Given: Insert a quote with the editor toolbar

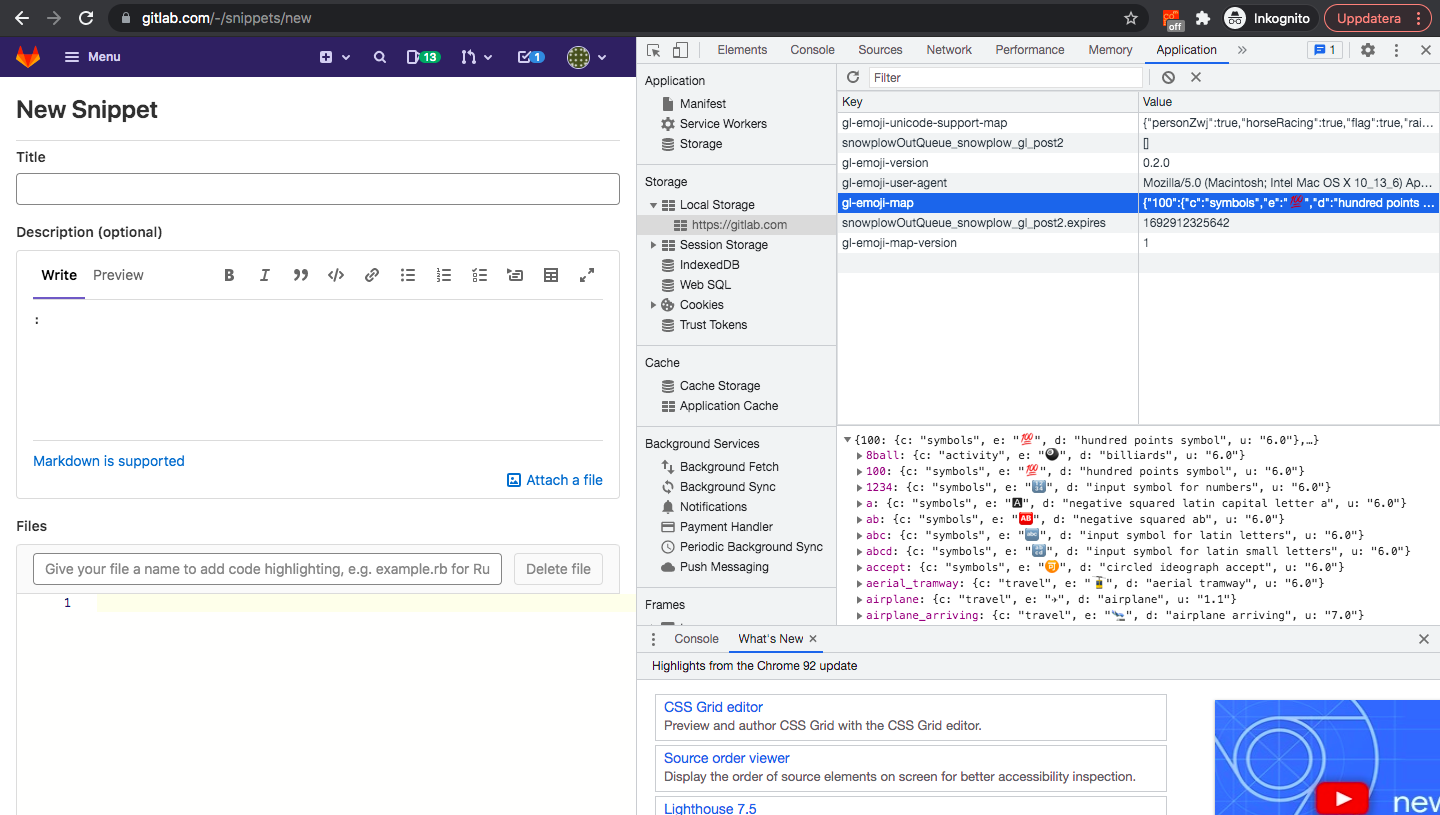Looking at the screenshot, I should pos(300,275).
